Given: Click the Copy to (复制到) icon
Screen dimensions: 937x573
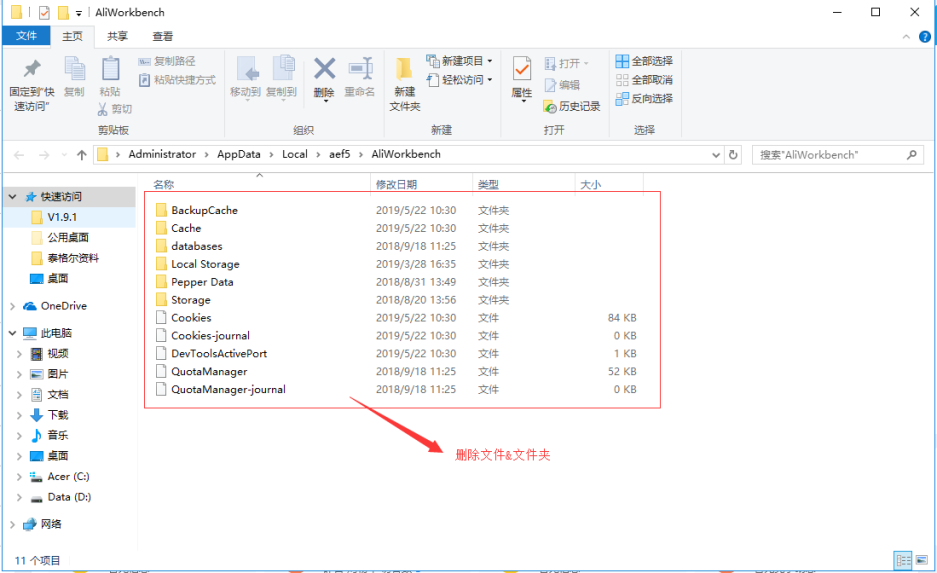Looking at the screenshot, I should tap(283, 78).
